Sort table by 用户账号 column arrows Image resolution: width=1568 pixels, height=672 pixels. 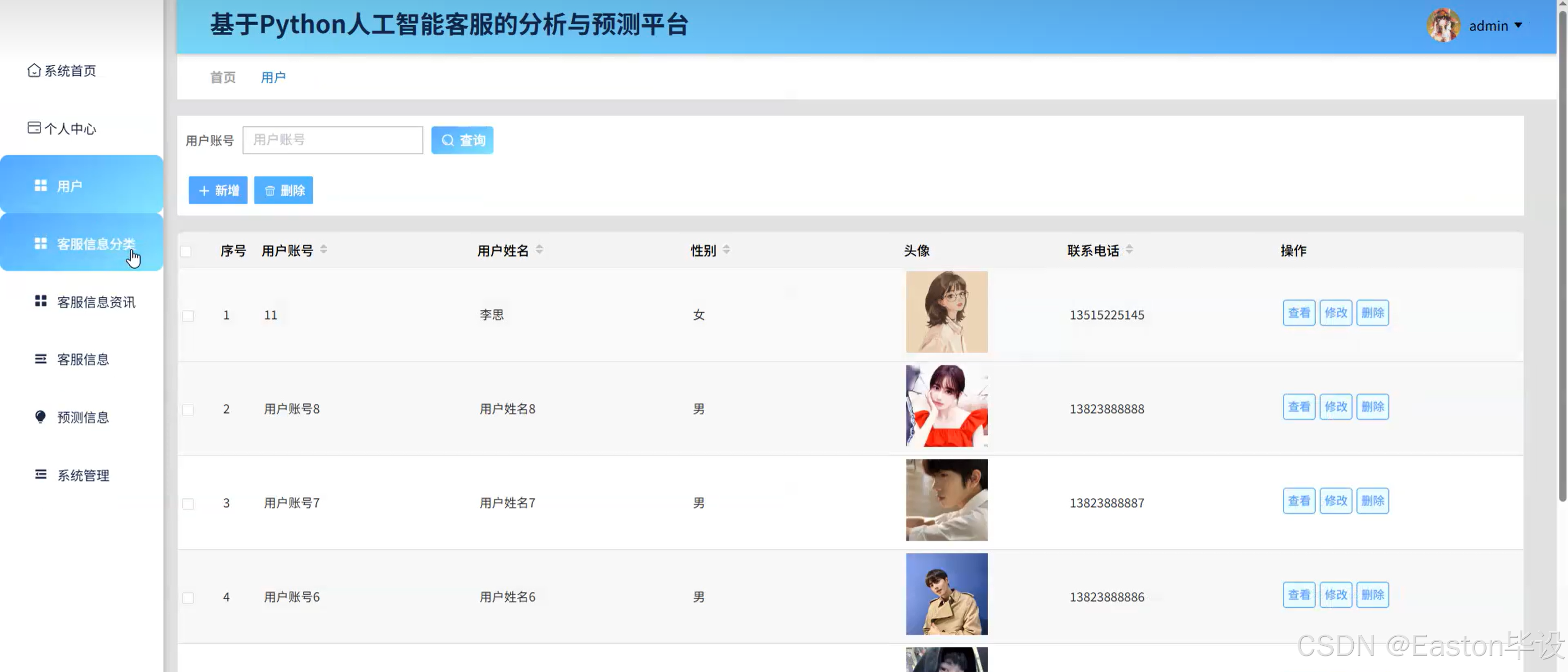(324, 249)
